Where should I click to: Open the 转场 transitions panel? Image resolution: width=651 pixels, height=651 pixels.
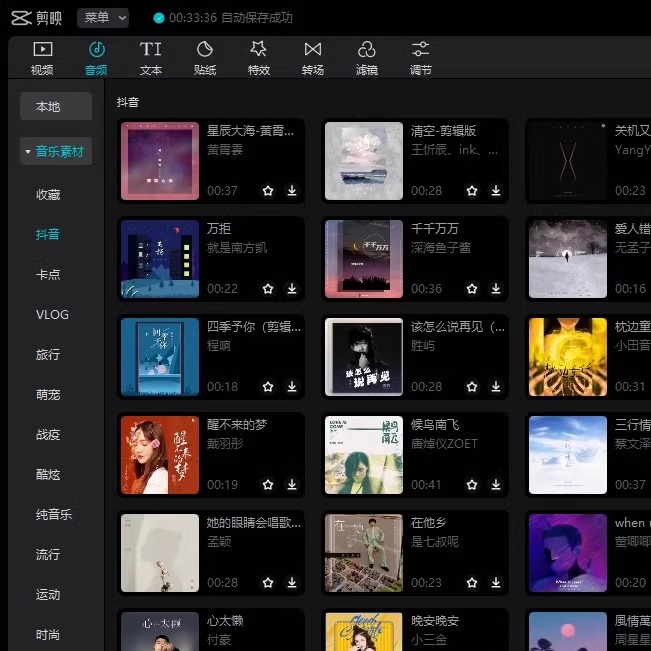(x=313, y=58)
